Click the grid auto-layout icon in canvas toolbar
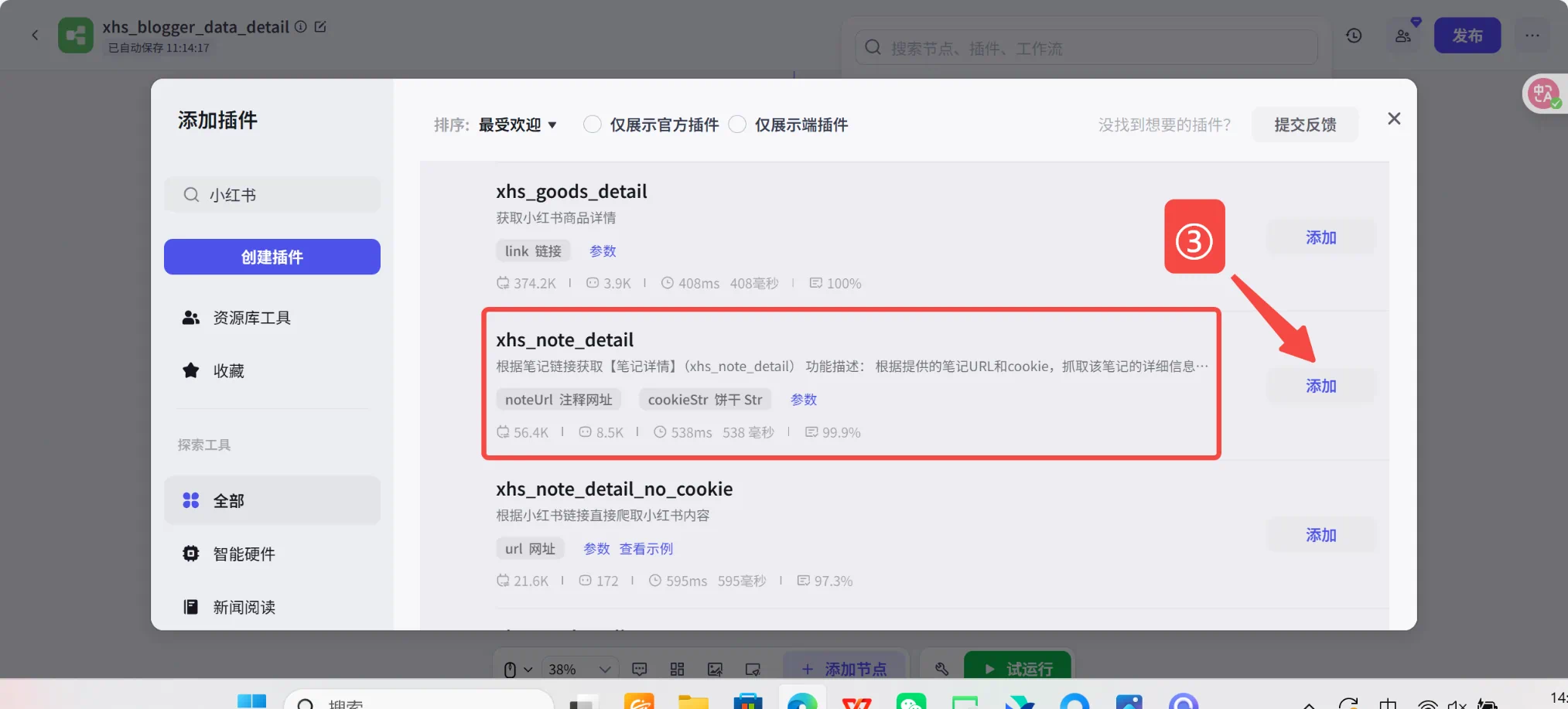Screen dimensions: 1568x709 [677, 669]
